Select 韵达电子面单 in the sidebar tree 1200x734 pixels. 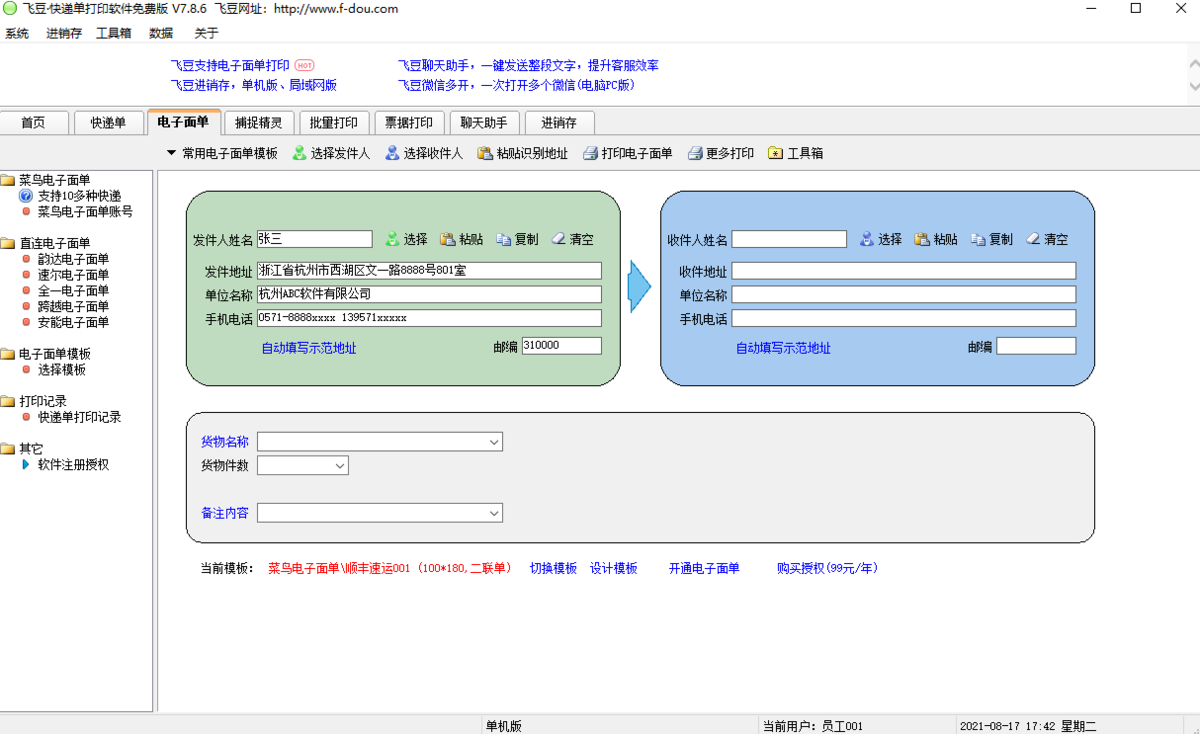coord(73,259)
